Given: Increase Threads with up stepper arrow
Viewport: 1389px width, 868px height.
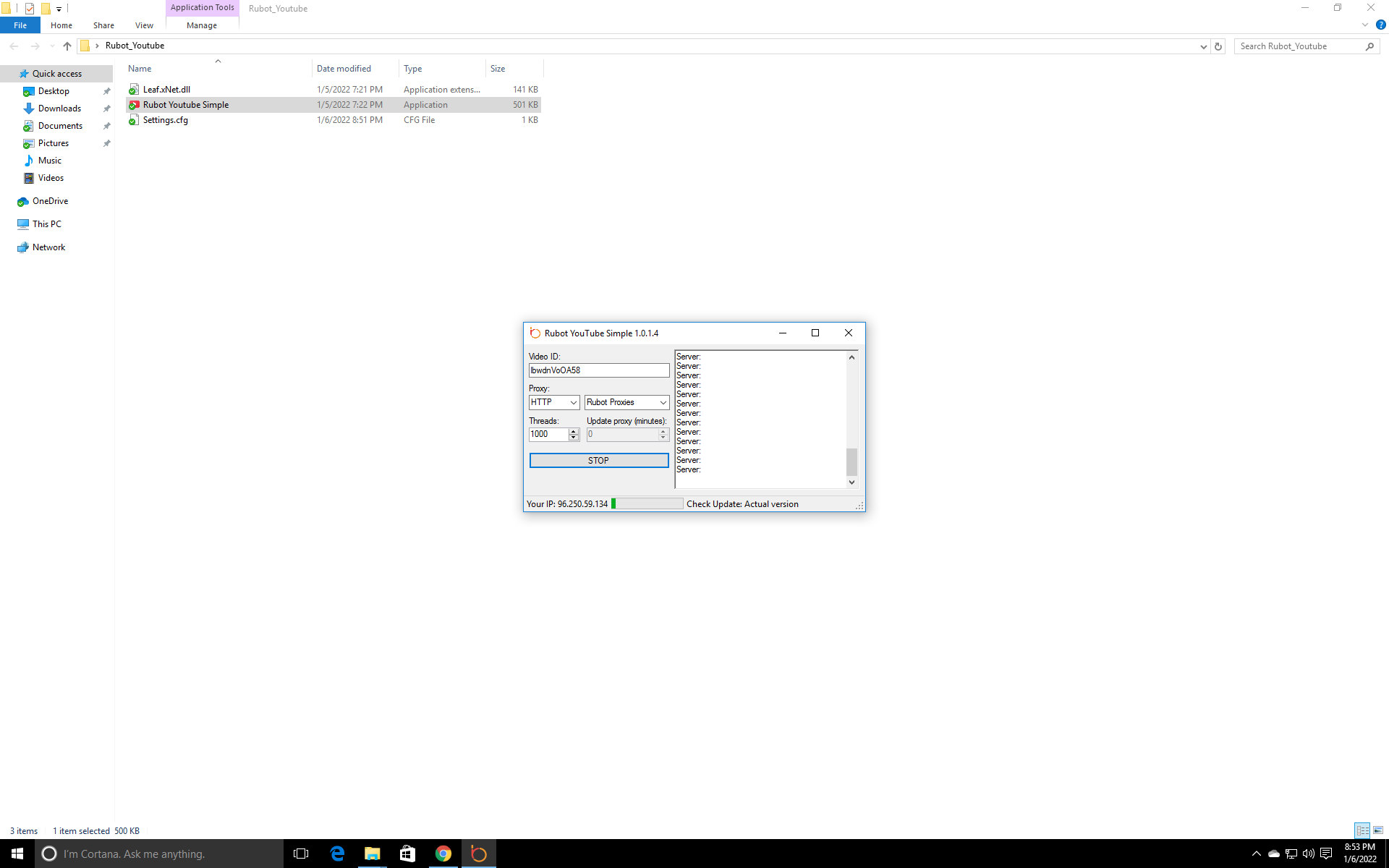Looking at the screenshot, I should coord(574,431).
